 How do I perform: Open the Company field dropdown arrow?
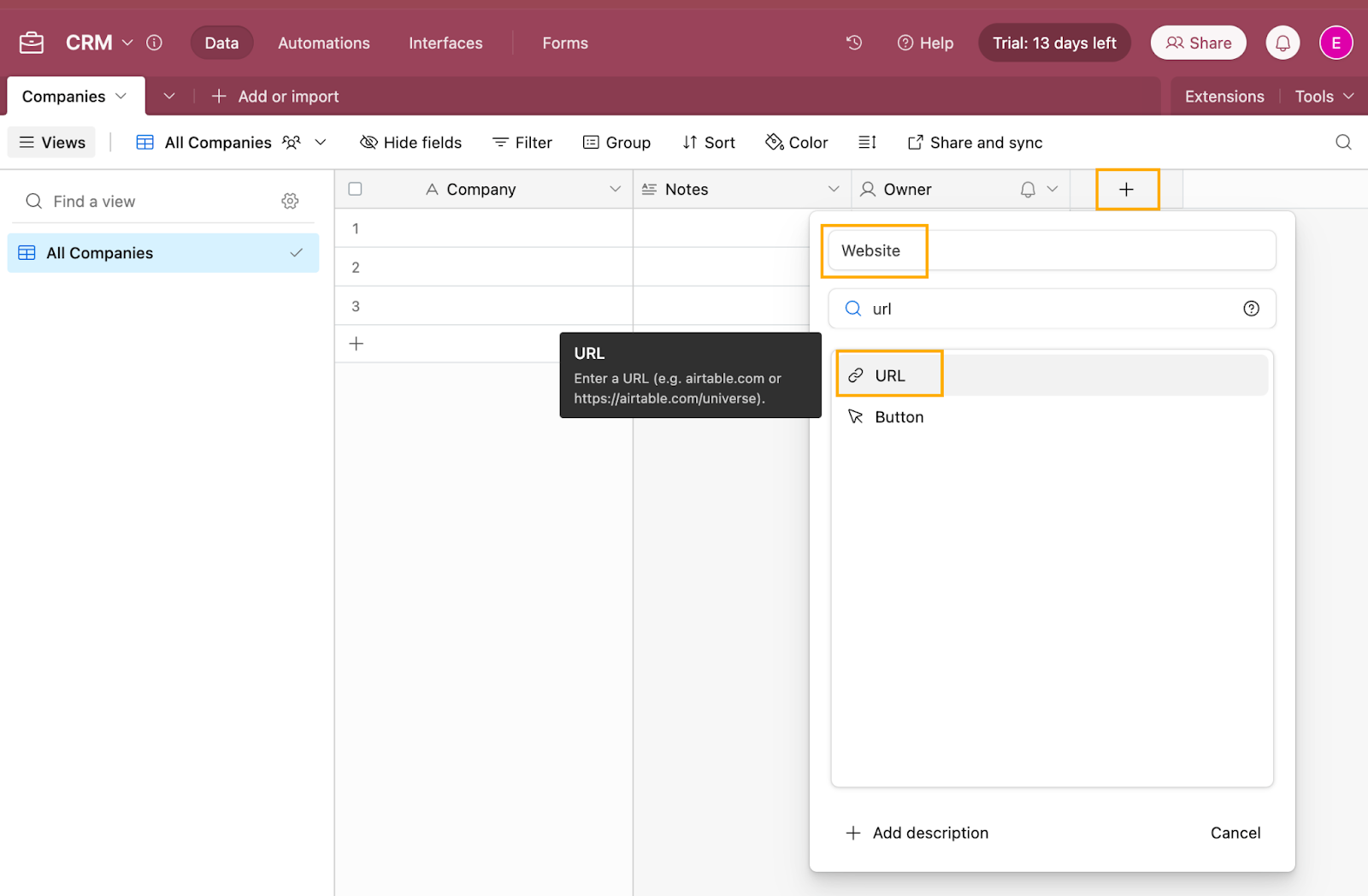[615, 189]
